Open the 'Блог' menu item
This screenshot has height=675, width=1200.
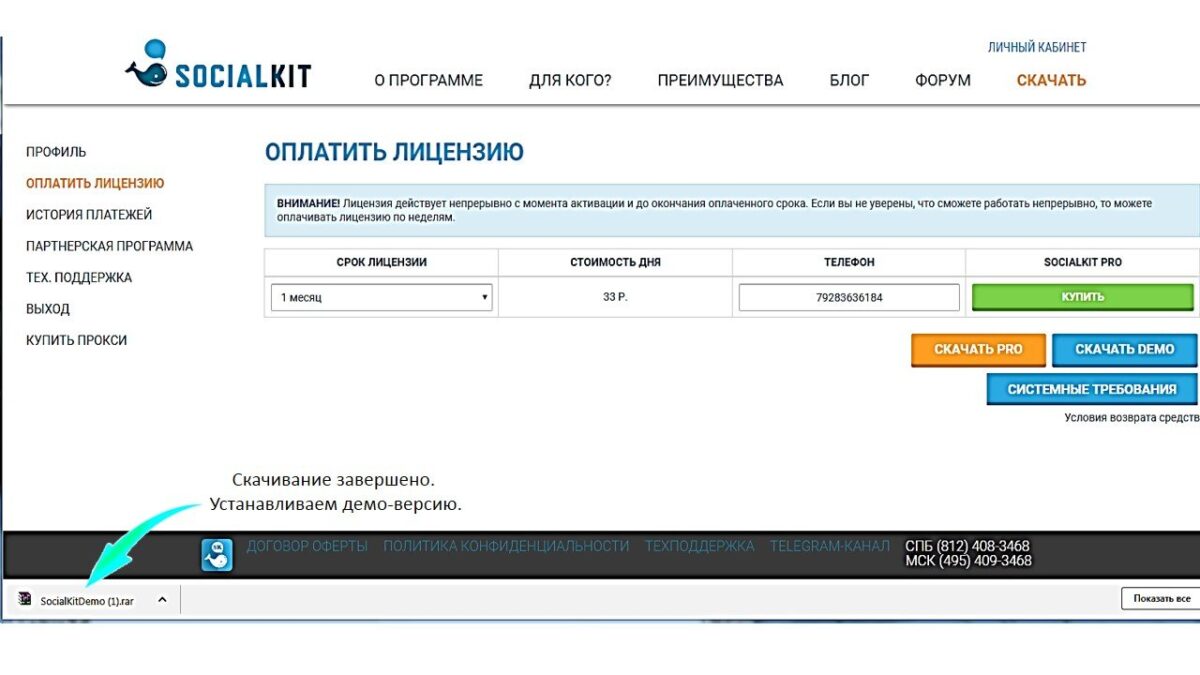[x=849, y=80]
